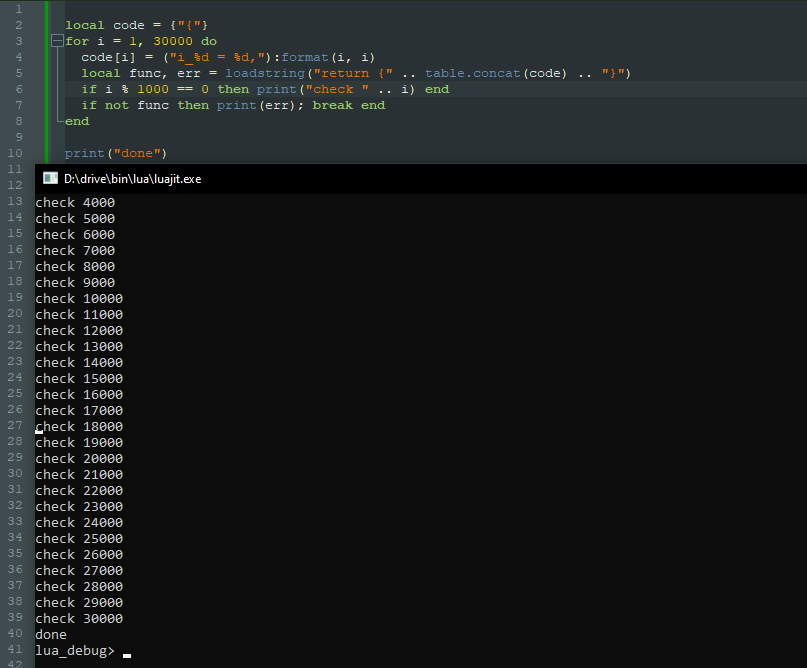Click console line 'check 20000'
The image size is (807, 668).
tap(79, 459)
